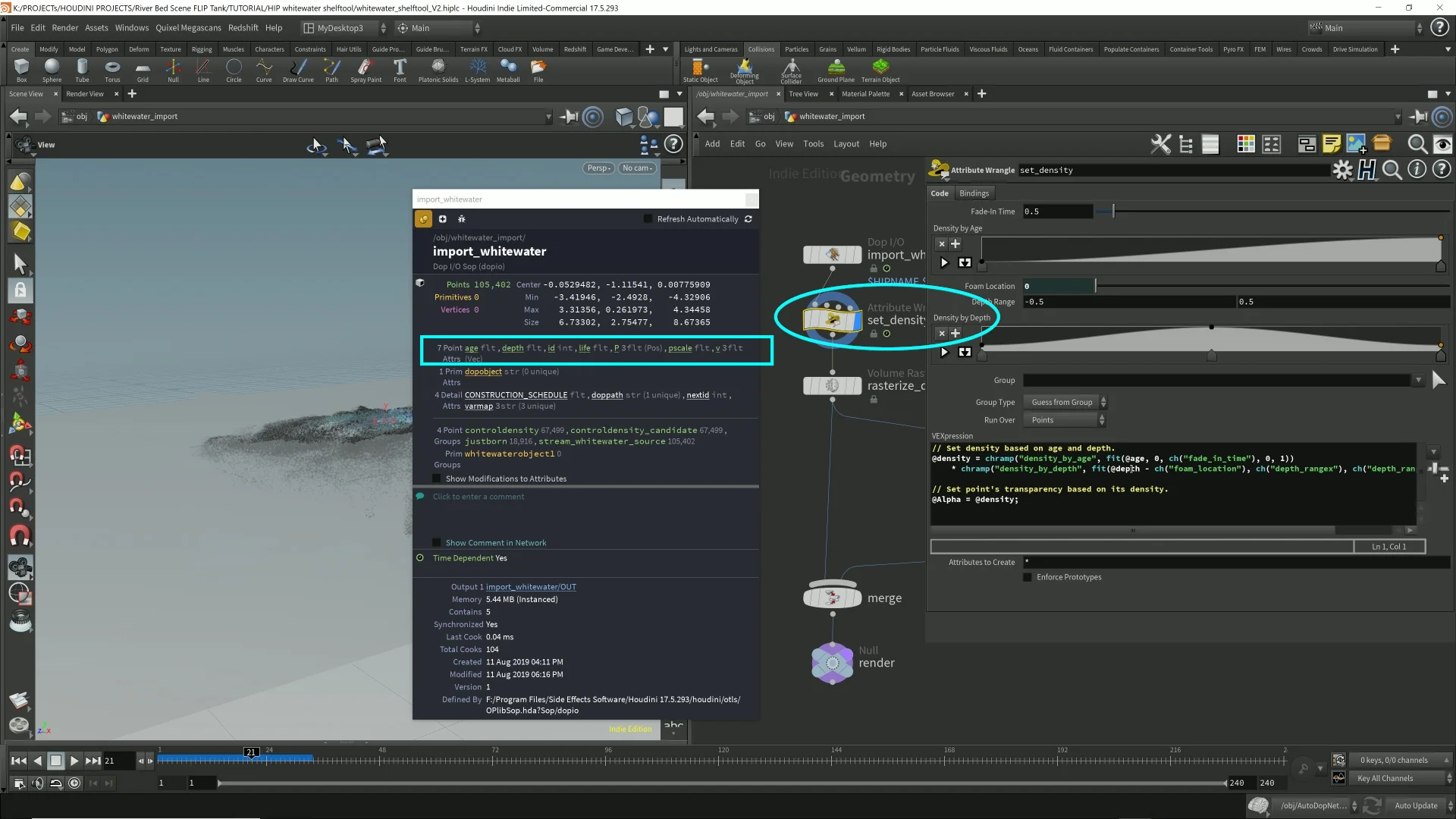This screenshot has height=819, width=1456.
Task: Click 'Click to enter a comment' field
Action: tap(479, 497)
